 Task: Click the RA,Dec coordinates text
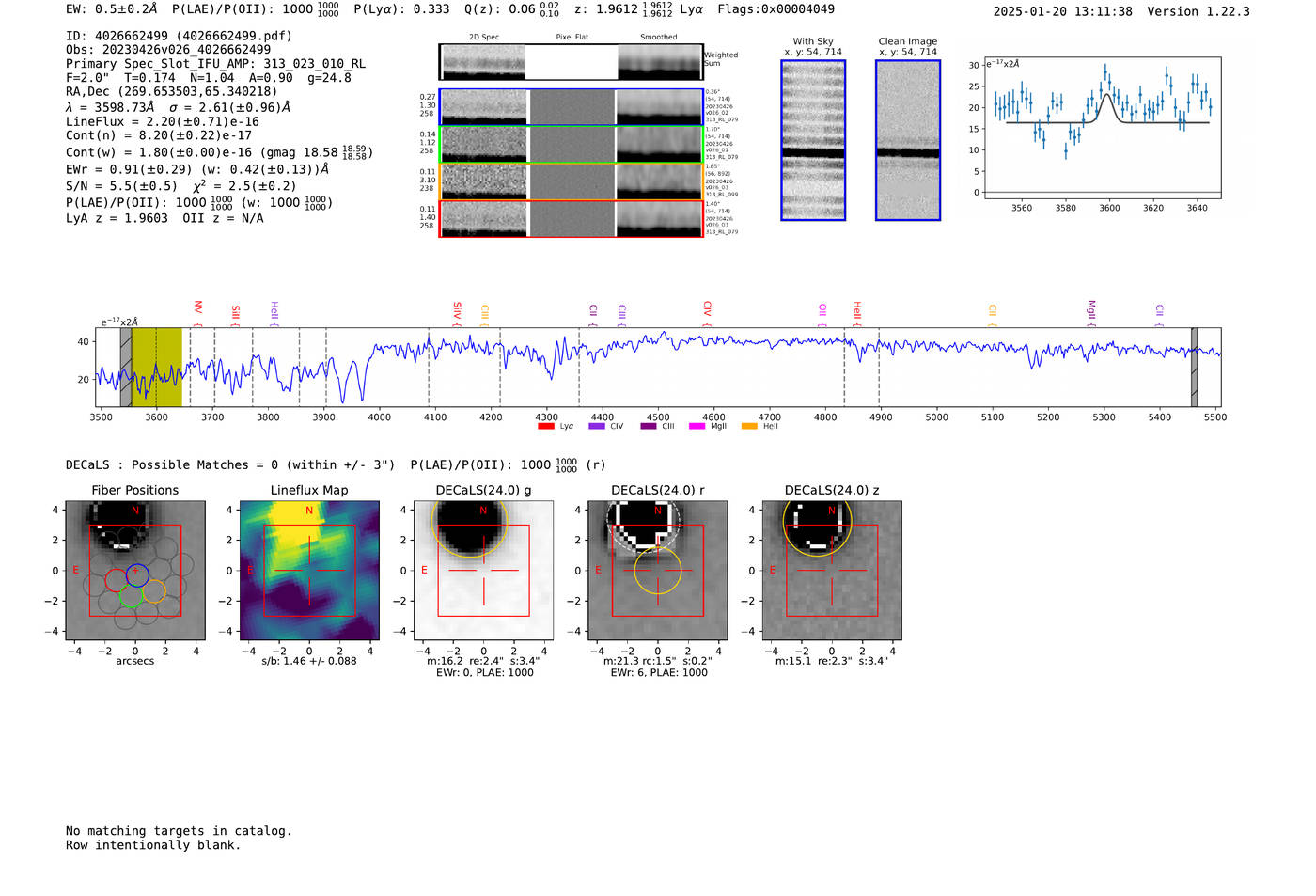pos(172,92)
